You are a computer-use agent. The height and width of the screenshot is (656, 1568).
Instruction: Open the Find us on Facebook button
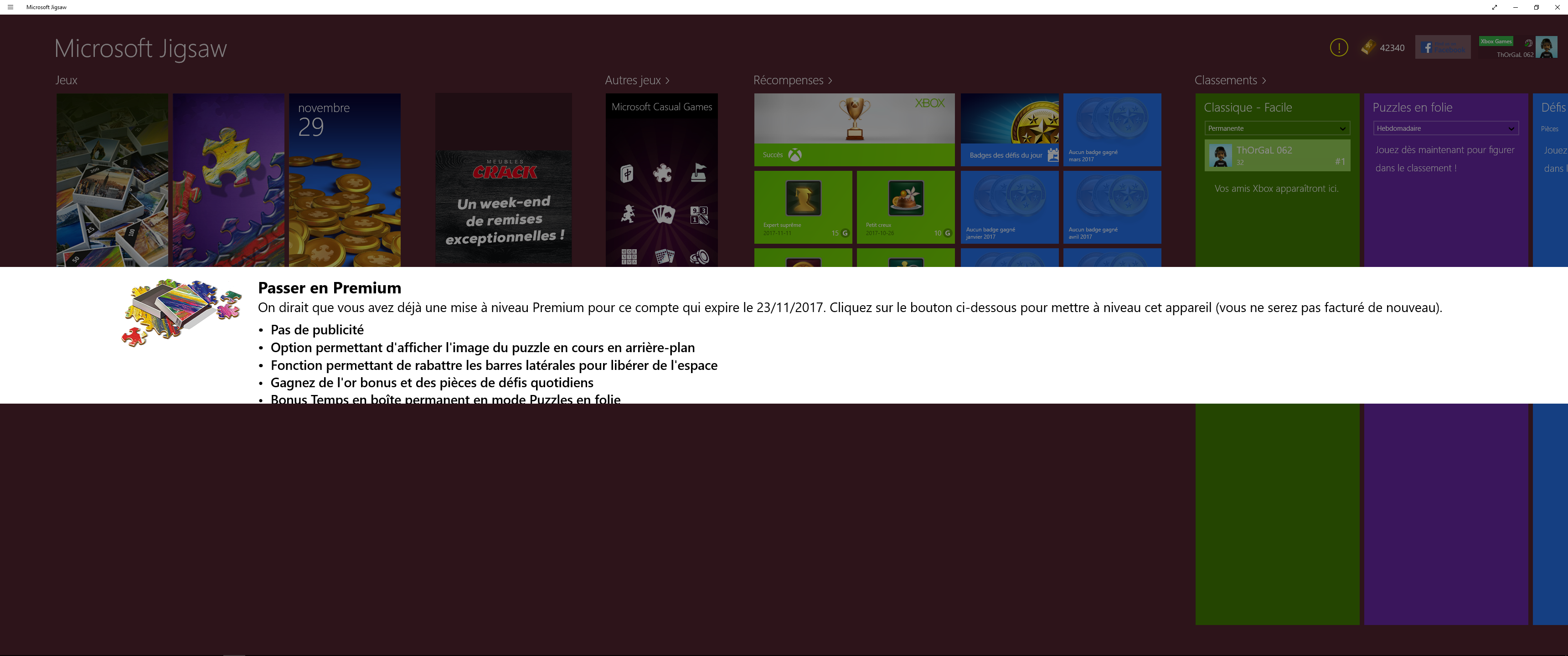pyautogui.click(x=1442, y=47)
